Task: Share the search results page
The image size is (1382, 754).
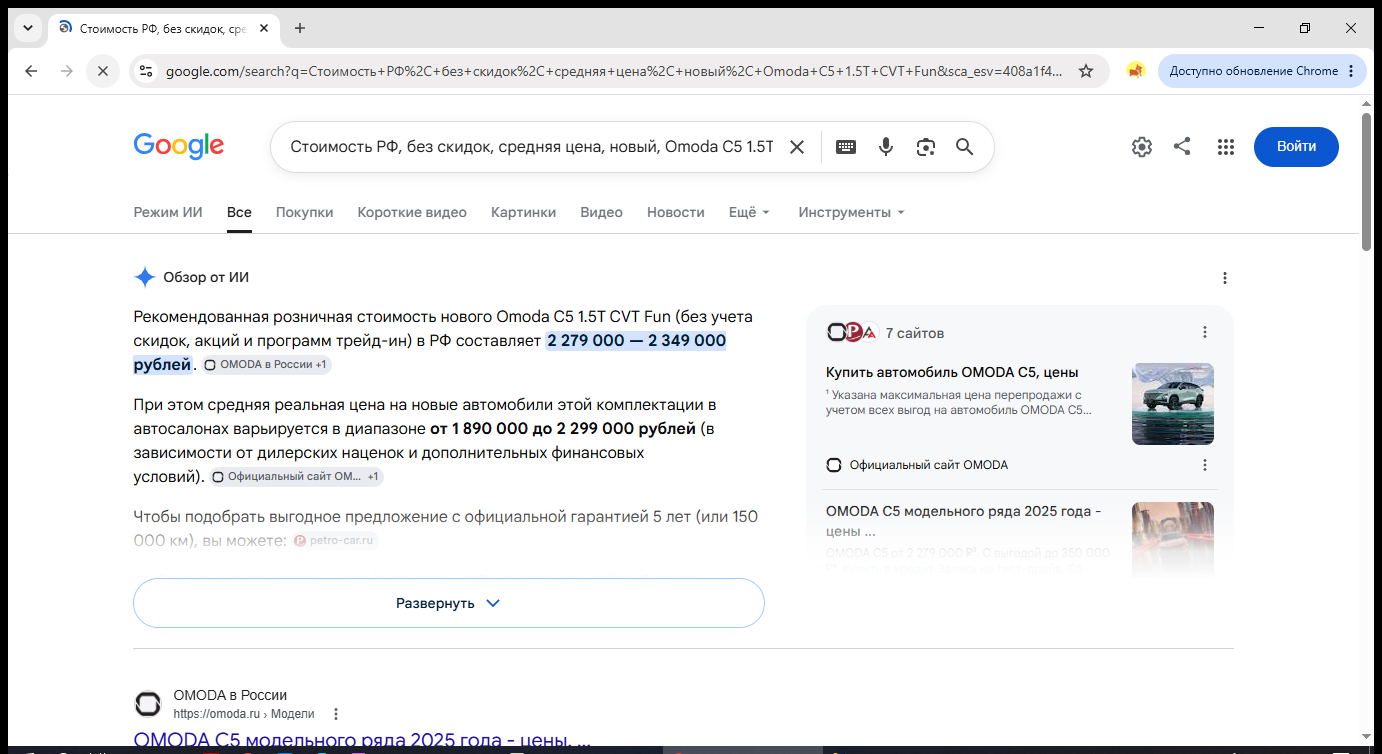Action: click(1182, 147)
